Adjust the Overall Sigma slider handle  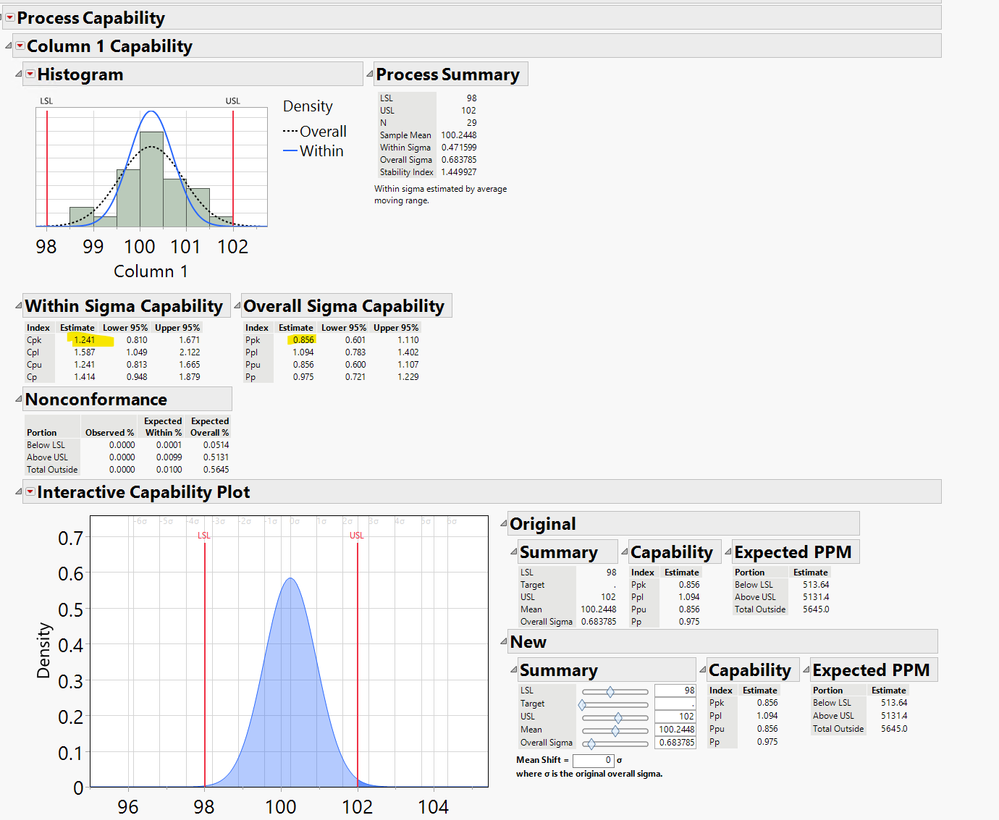click(x=591, y=744)
